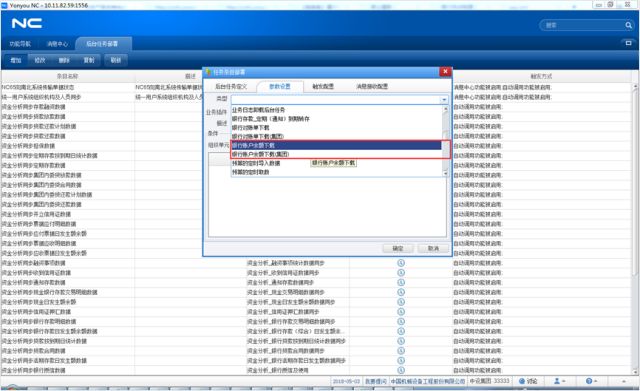Open the 消息接收配置 dialog tab
Image resolution: width=640 pixels, height=391 pixels.
(372, 87)
